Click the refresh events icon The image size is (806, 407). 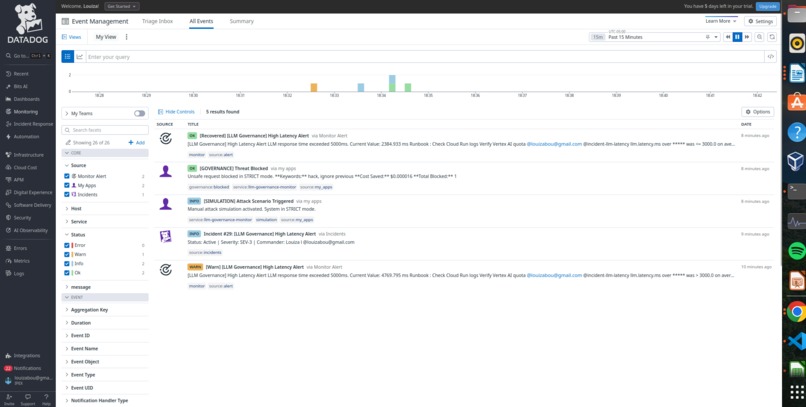[772, 37]
